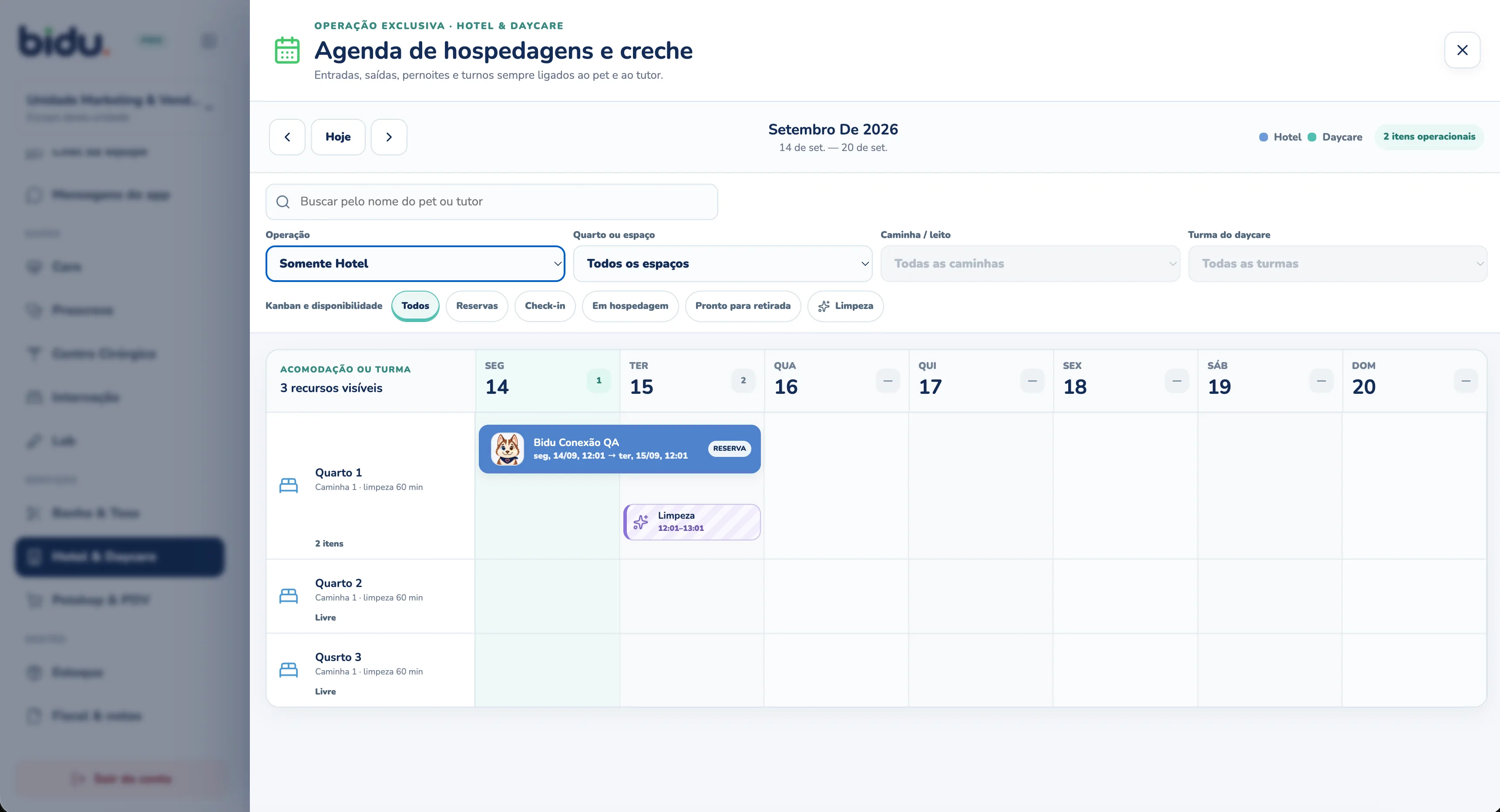This screenshot has height=812, width=1500.
Task: Open Quarto ou espaço dropdown
Action: (723, 264)
